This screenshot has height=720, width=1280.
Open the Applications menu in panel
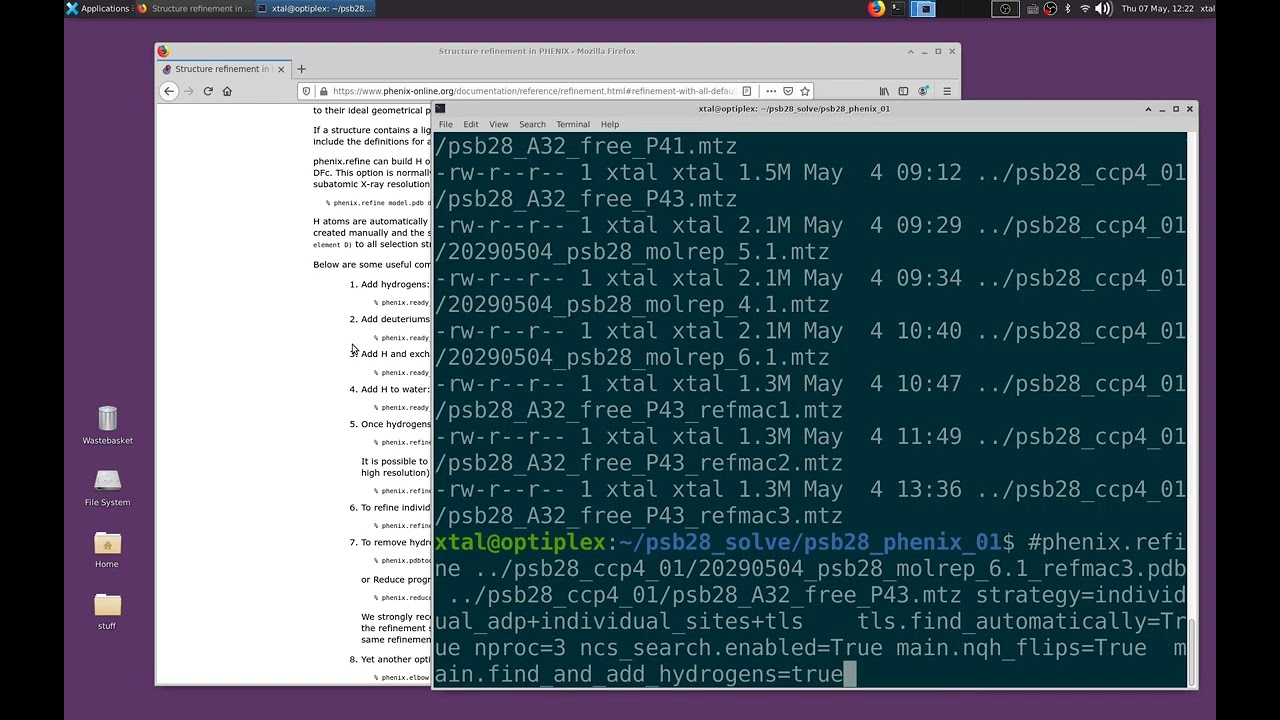tap(98, 8)
